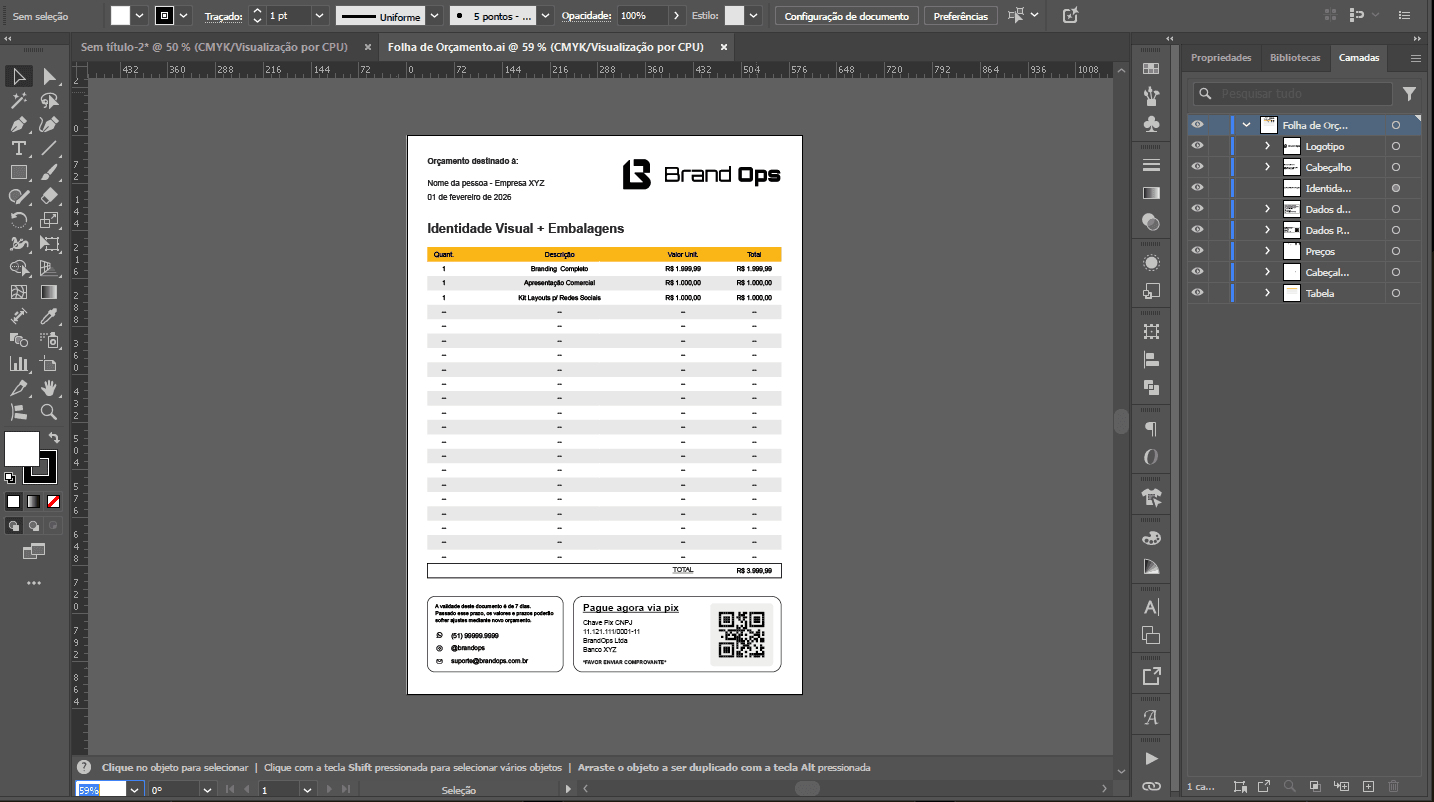Open the Preferências button
Screen dimensions: 1434x802
(960, 16)
